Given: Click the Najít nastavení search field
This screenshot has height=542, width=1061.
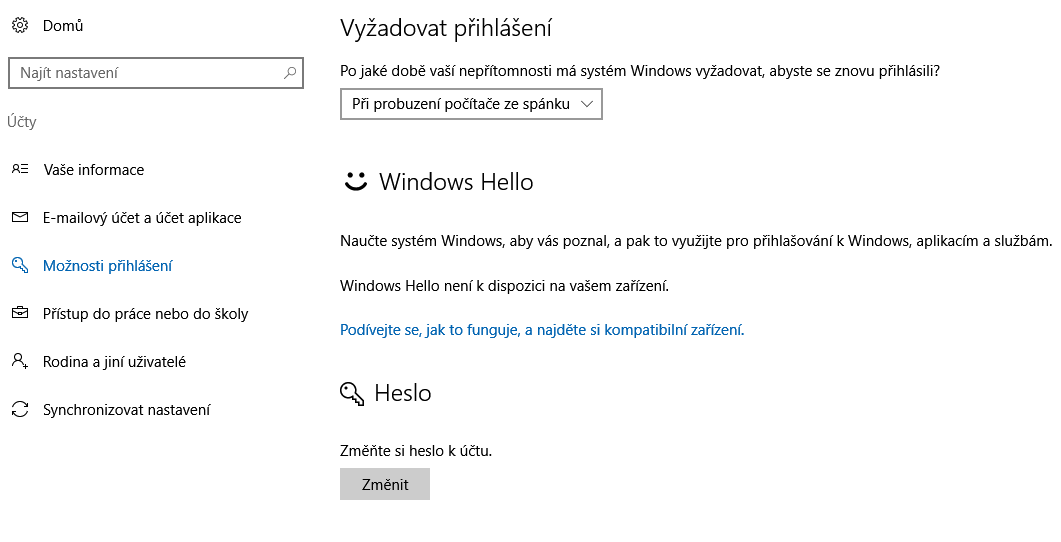Looking at the screenshot, I should coord(156,72).
